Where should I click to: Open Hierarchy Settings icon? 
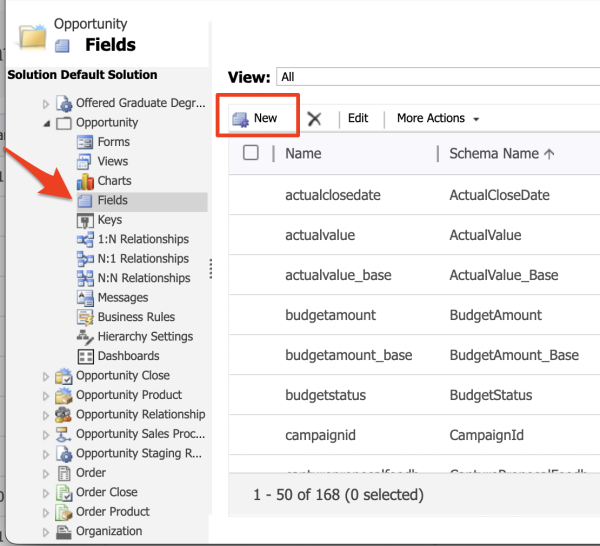point(85,337)
